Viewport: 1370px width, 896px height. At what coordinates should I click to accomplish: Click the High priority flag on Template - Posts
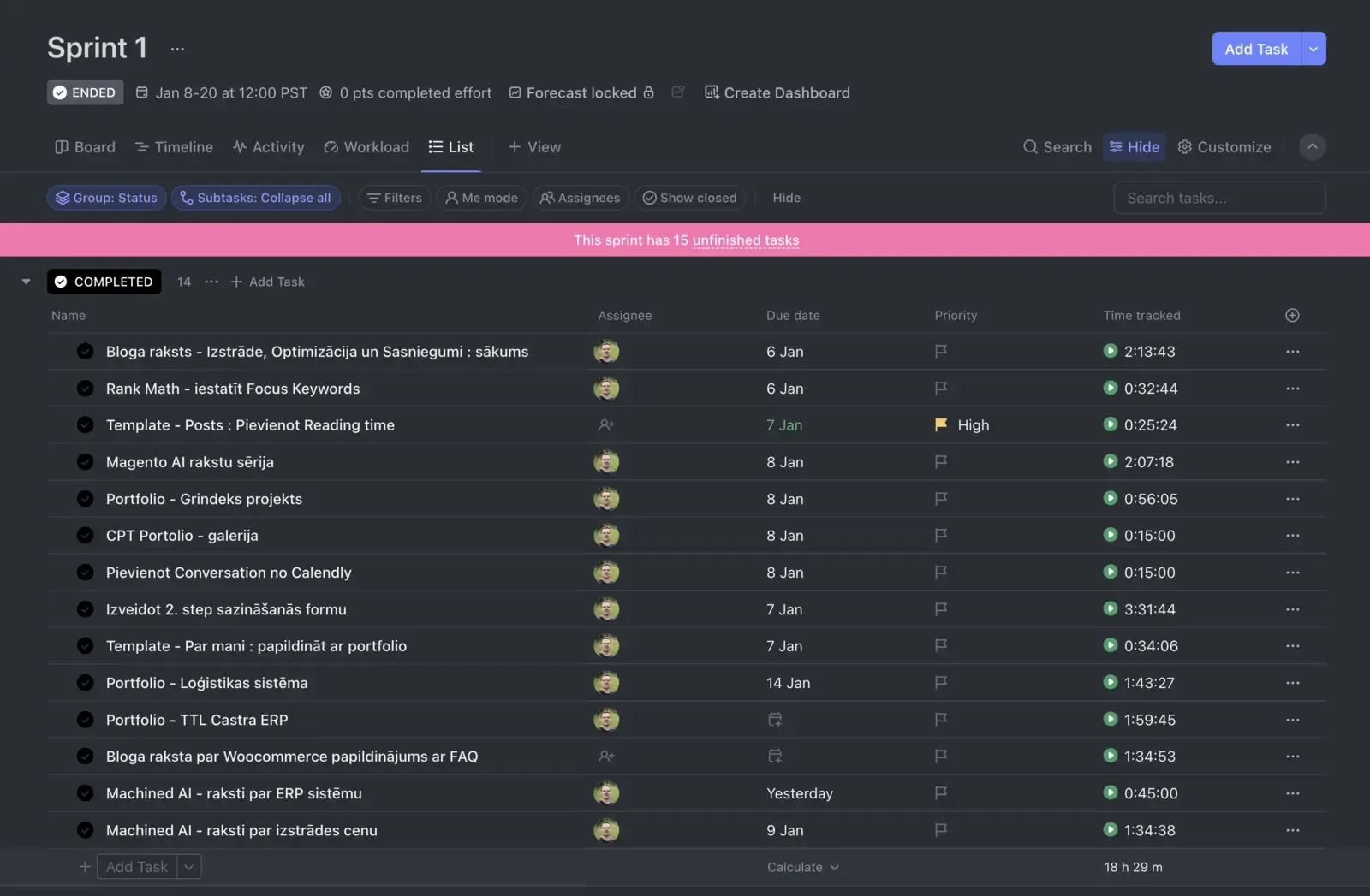pyautogui.click(x=941, y=424)
